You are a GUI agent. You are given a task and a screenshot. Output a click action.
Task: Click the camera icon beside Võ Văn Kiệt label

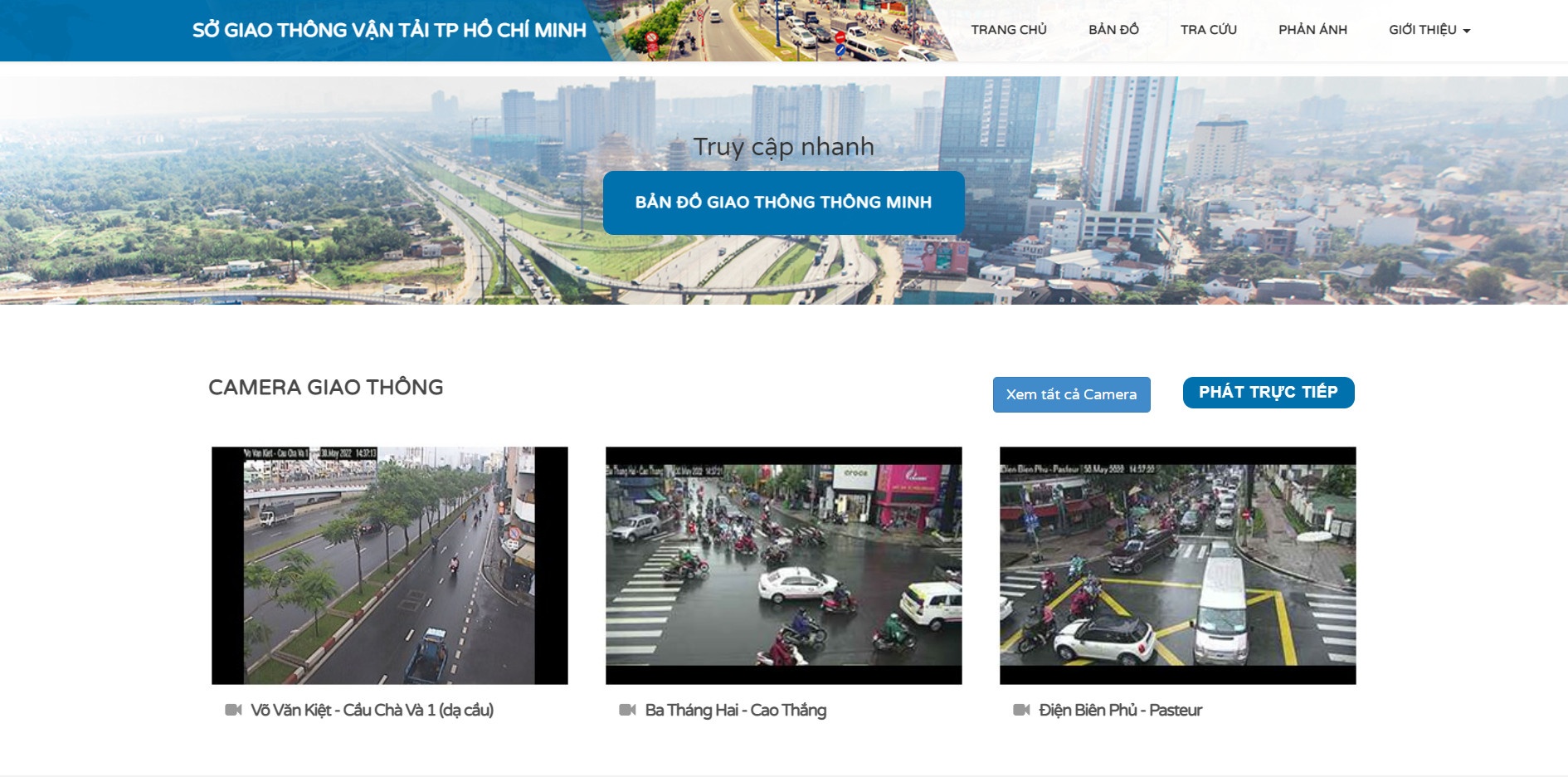click(x=236, y=711)
